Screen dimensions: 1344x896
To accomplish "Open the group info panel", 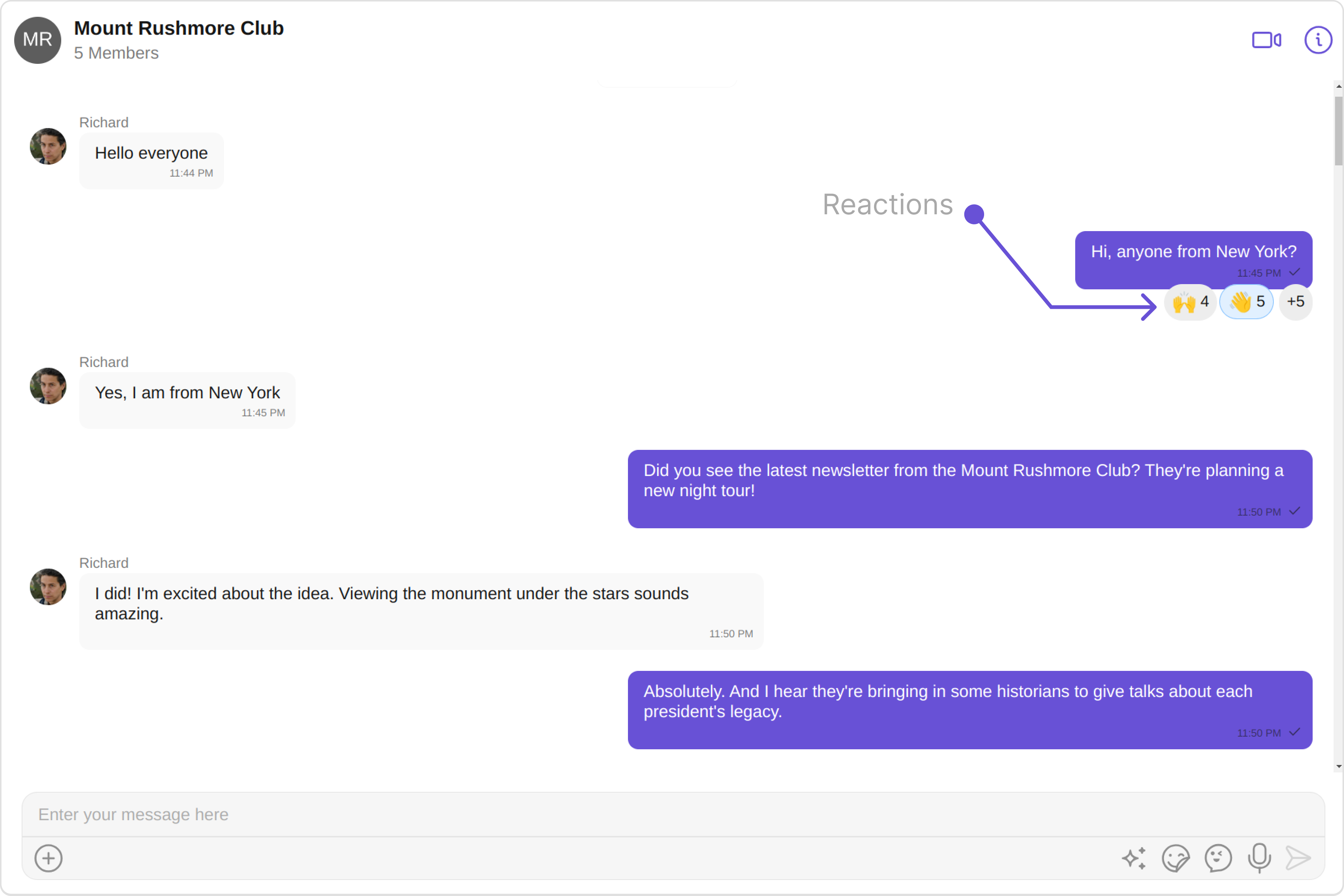I will point(1318,40).
